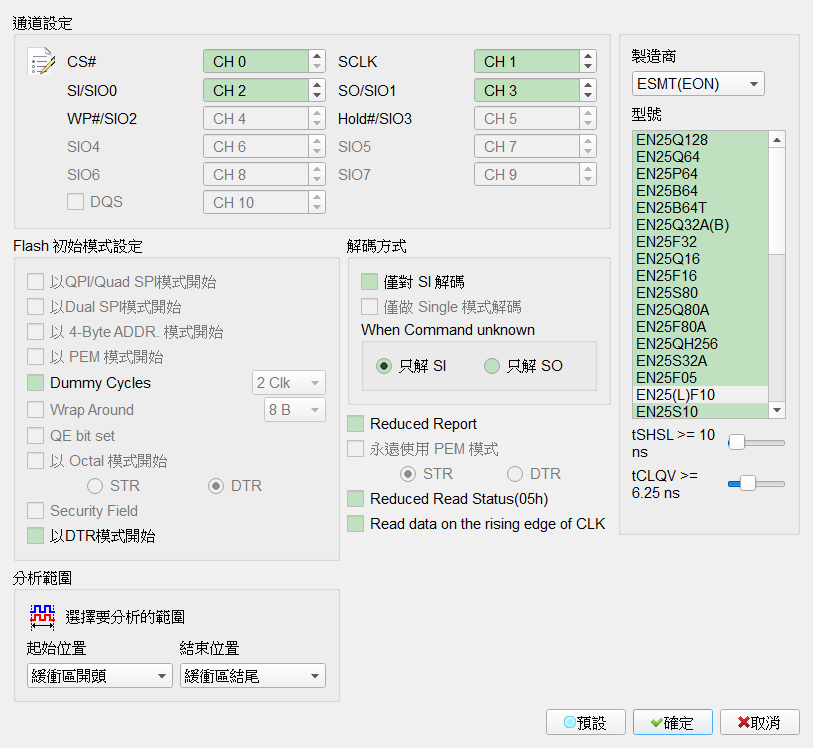Select model EN25F80A in the list
The width and height of the screenshot is (813, 748).
(x=700, y=327)
